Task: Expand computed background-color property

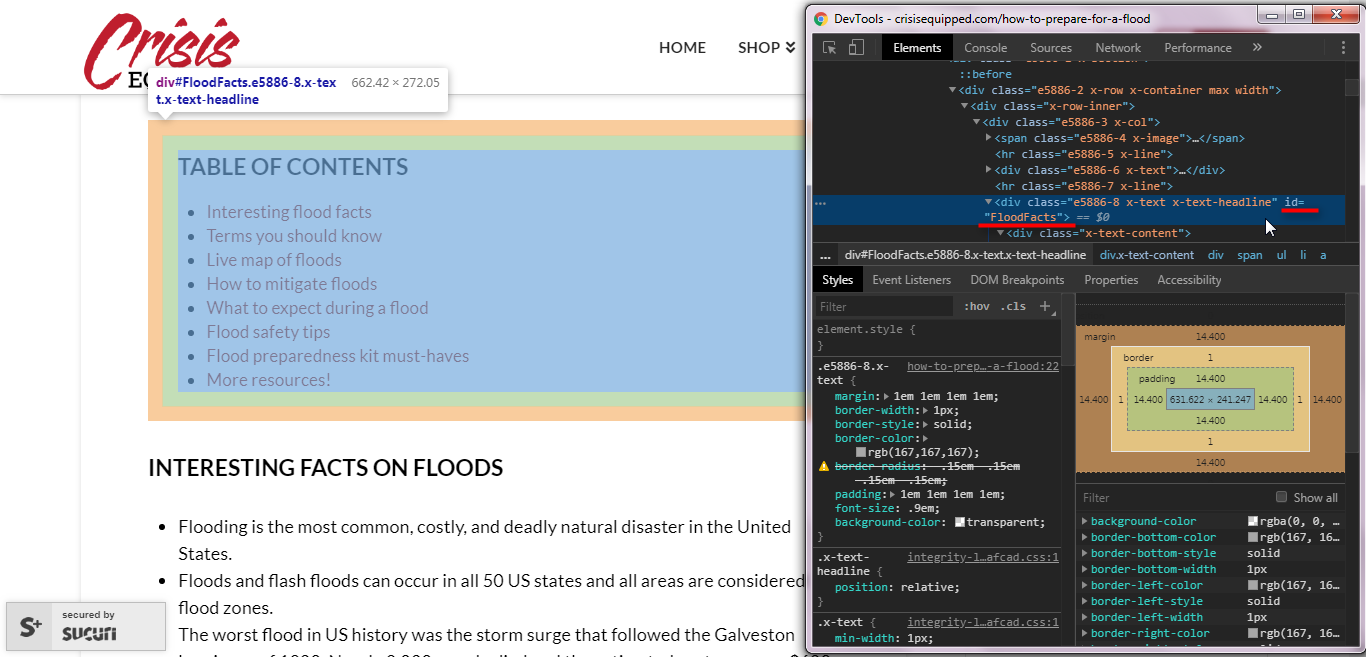Action: pos(1085,521)
